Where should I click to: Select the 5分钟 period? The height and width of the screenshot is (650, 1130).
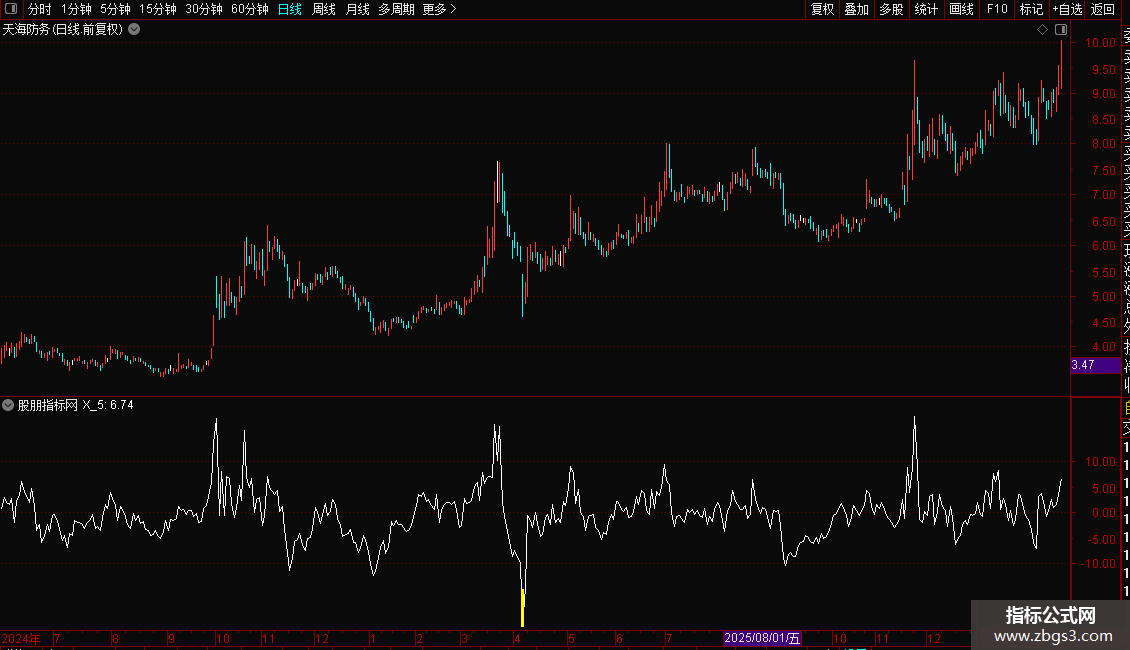(115, 9)
